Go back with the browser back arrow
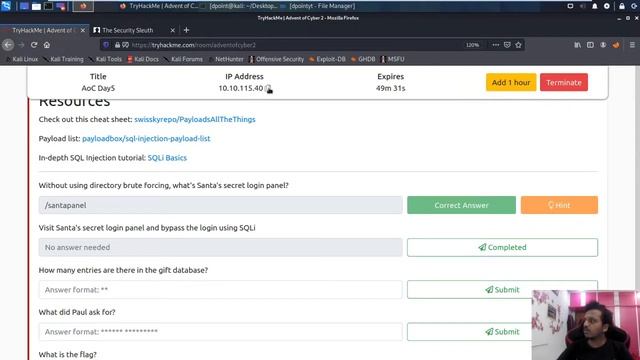640x360 pixels. click(x=8, y=45)
